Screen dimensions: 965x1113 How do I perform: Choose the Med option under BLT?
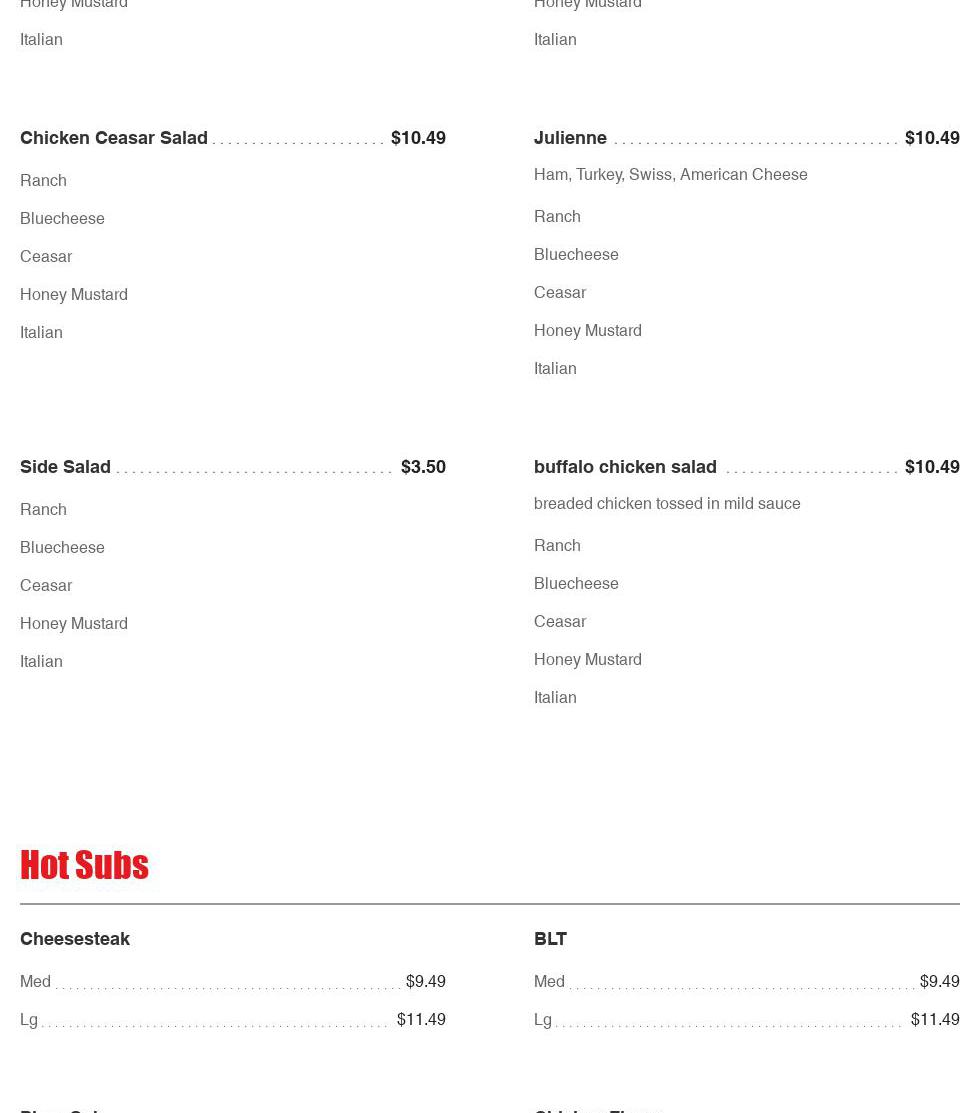(747, 982)
